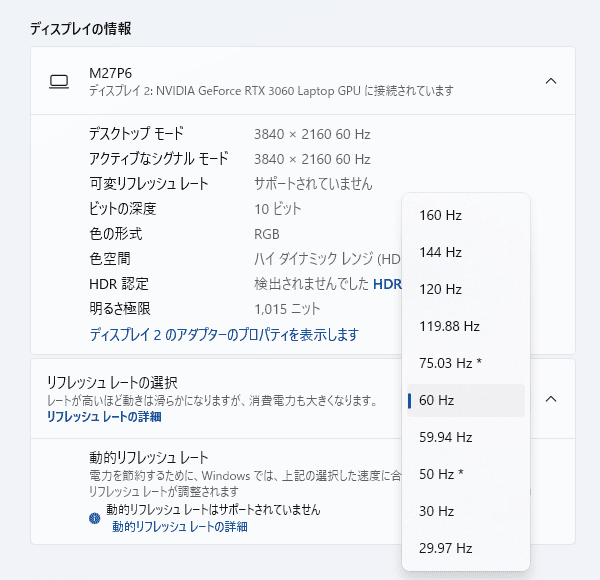This screenshot has width=600, height=580.
Task: Collapse the refresh rate selection section
Action: (x=550, y=399)
